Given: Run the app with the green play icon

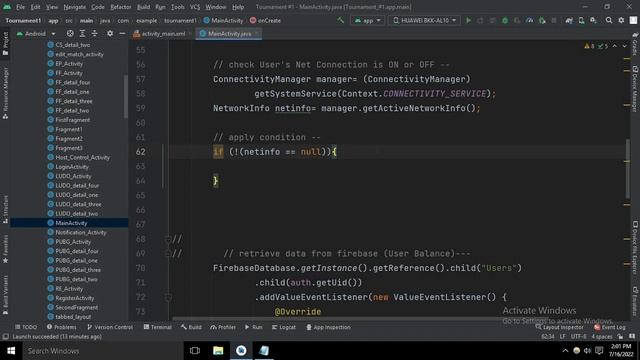Looking at the screenshot, I should click(468, 20).
